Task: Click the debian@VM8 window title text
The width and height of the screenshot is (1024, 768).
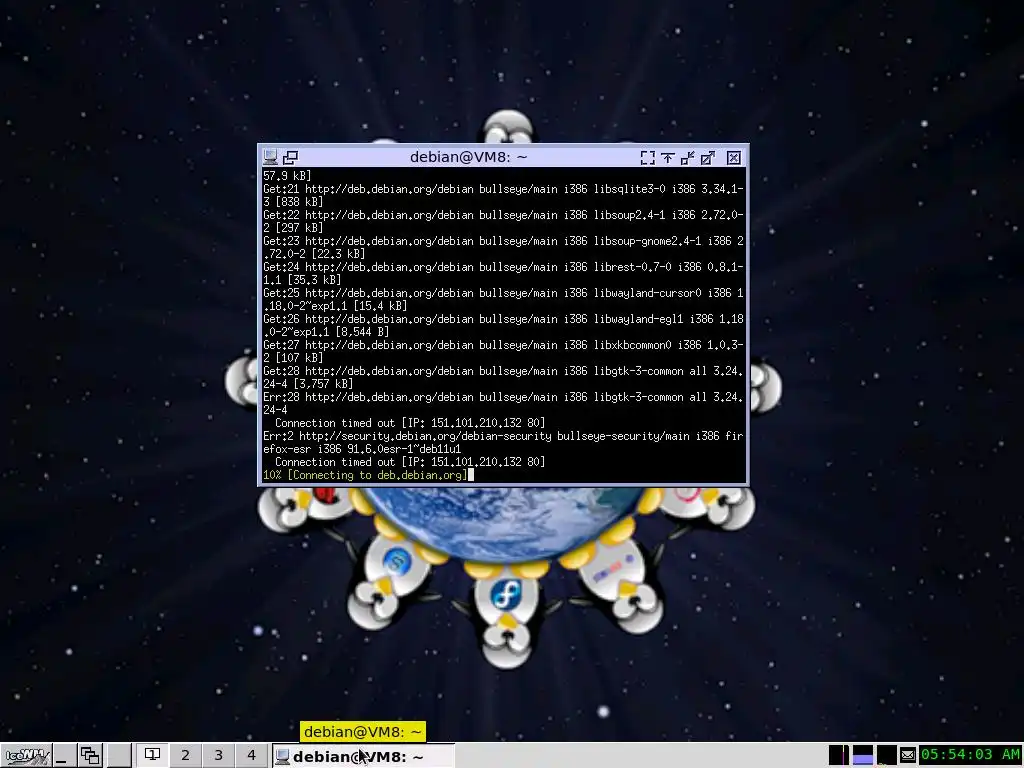Action: point(468,157)
